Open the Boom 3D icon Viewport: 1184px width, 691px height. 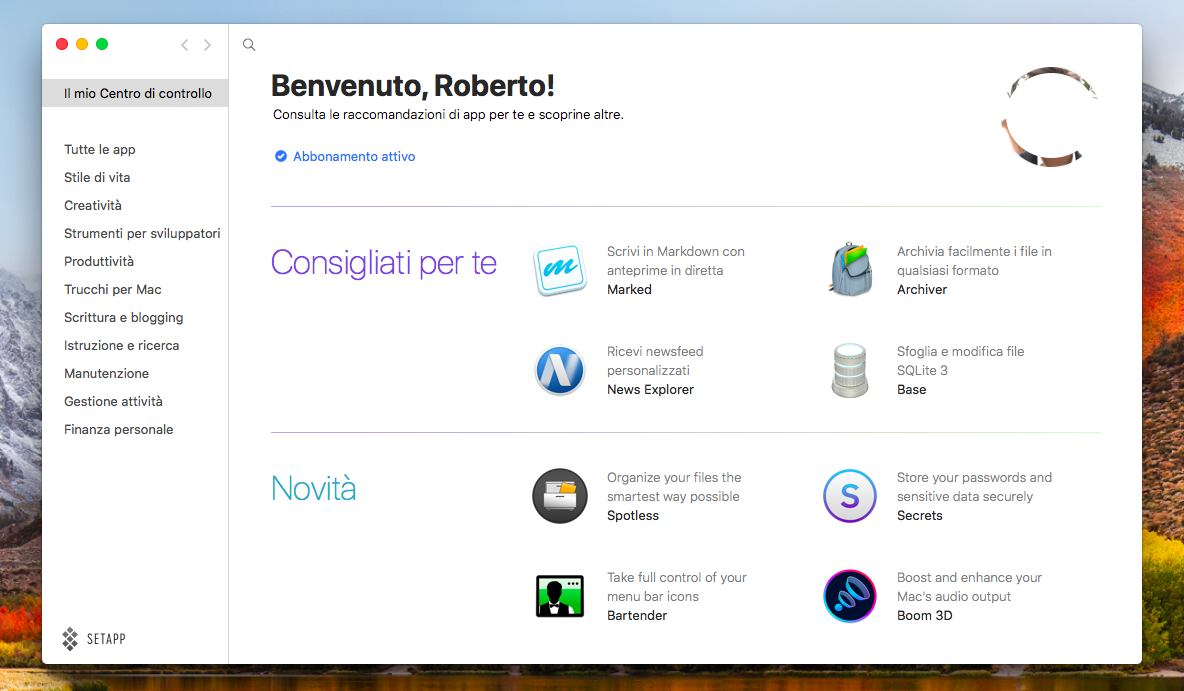coord(850,596)
